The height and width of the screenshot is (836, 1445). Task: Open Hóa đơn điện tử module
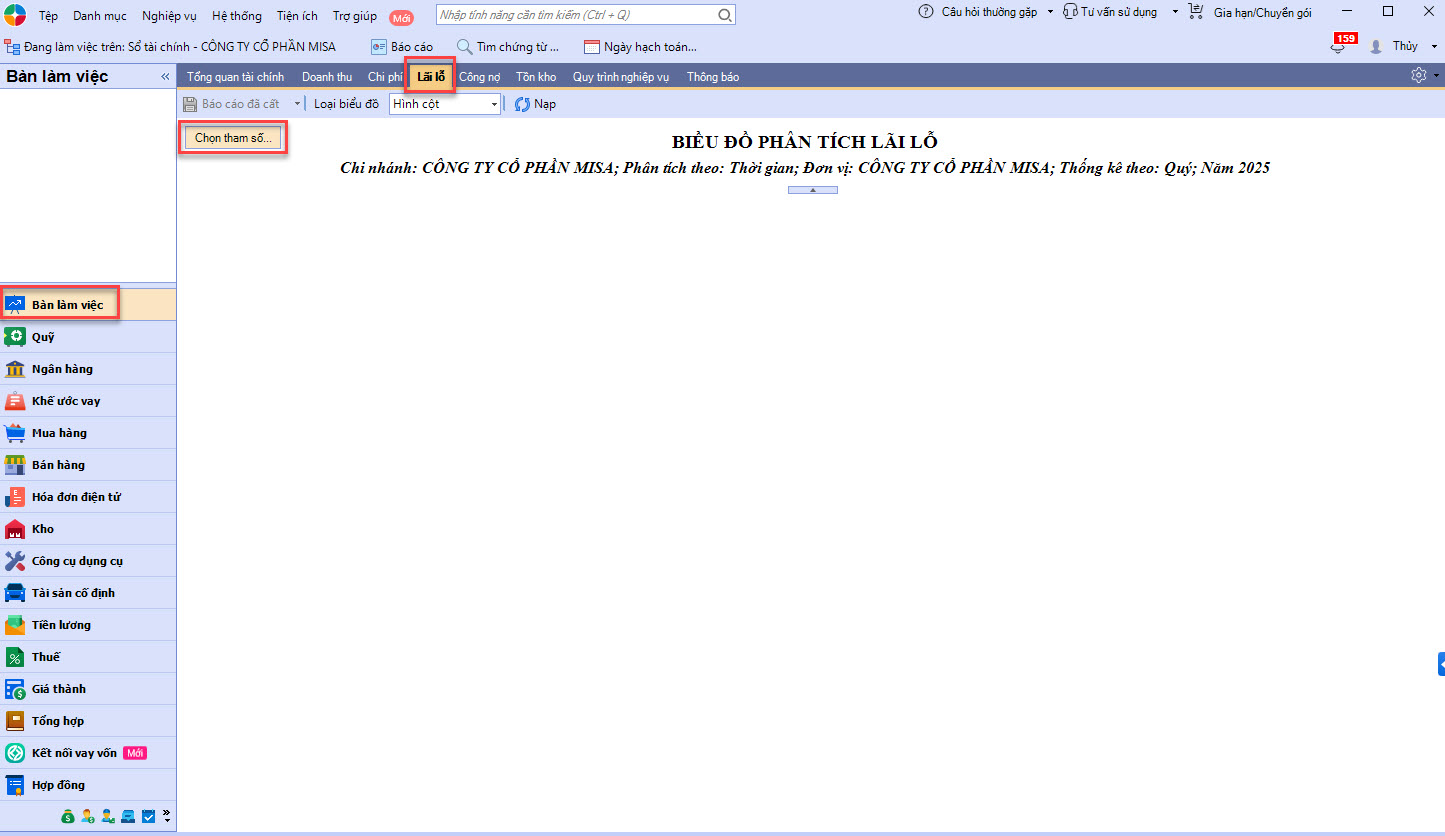point(75,497)
